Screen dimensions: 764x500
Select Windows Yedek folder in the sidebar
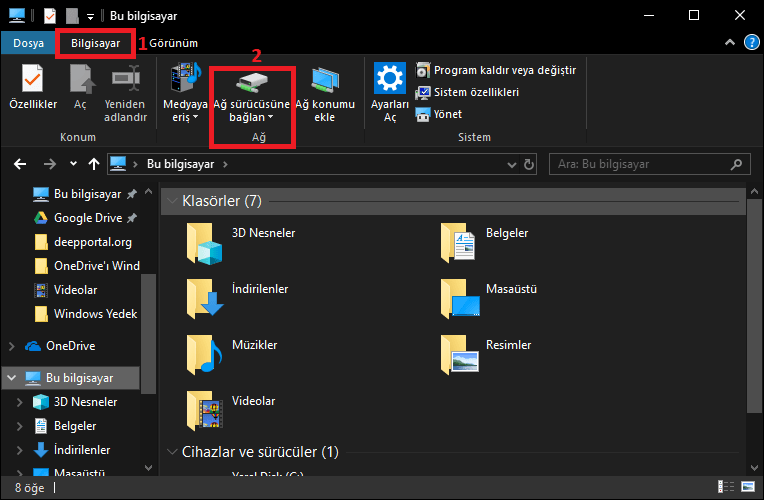(x=86, y=314)
